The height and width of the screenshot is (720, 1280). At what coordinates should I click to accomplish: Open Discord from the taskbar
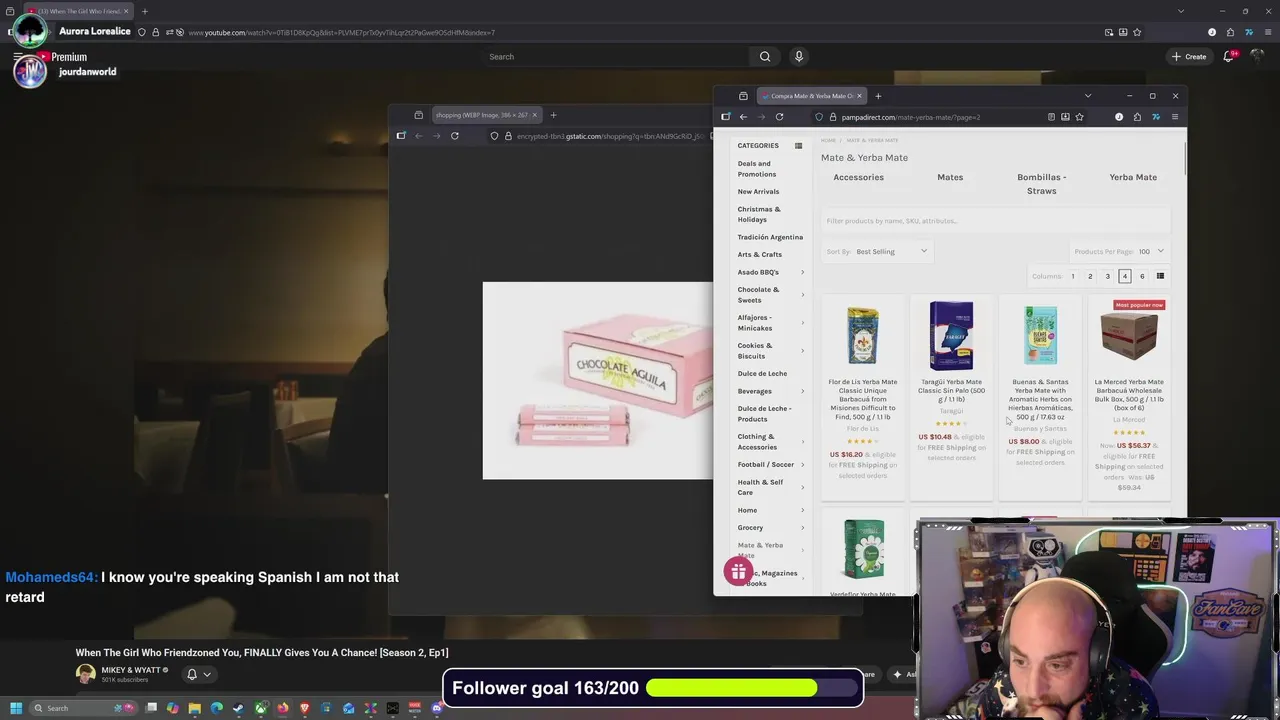pos(437,708)
